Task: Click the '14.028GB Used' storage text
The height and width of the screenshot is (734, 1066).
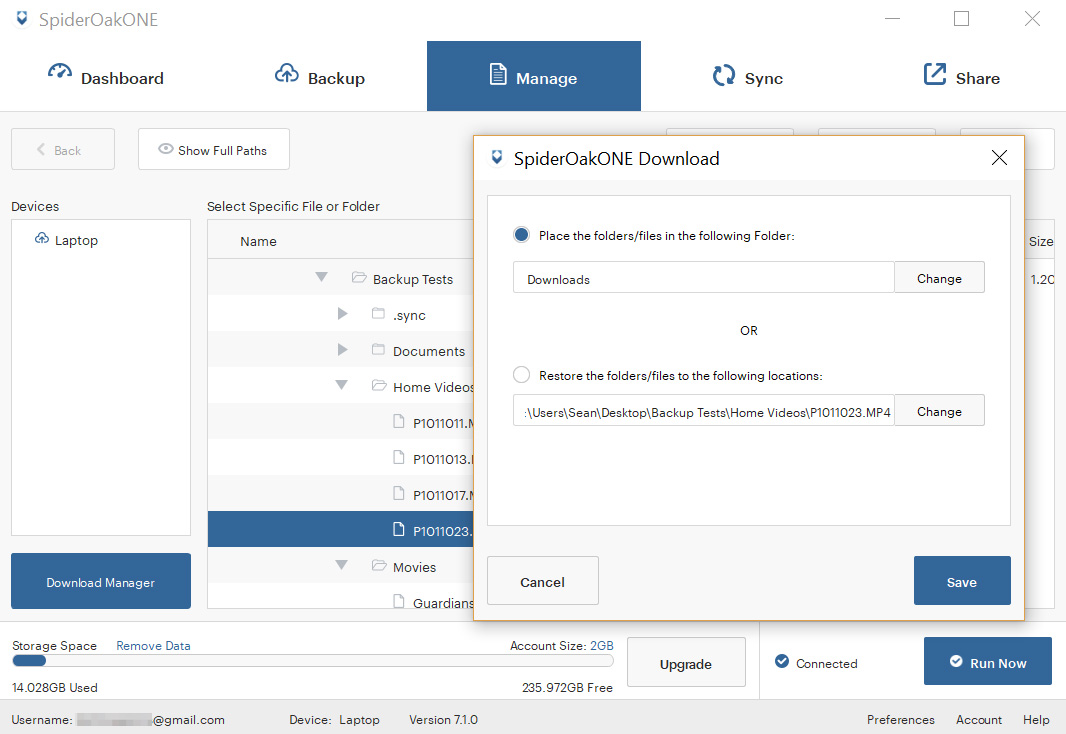Action: (54, 688)
